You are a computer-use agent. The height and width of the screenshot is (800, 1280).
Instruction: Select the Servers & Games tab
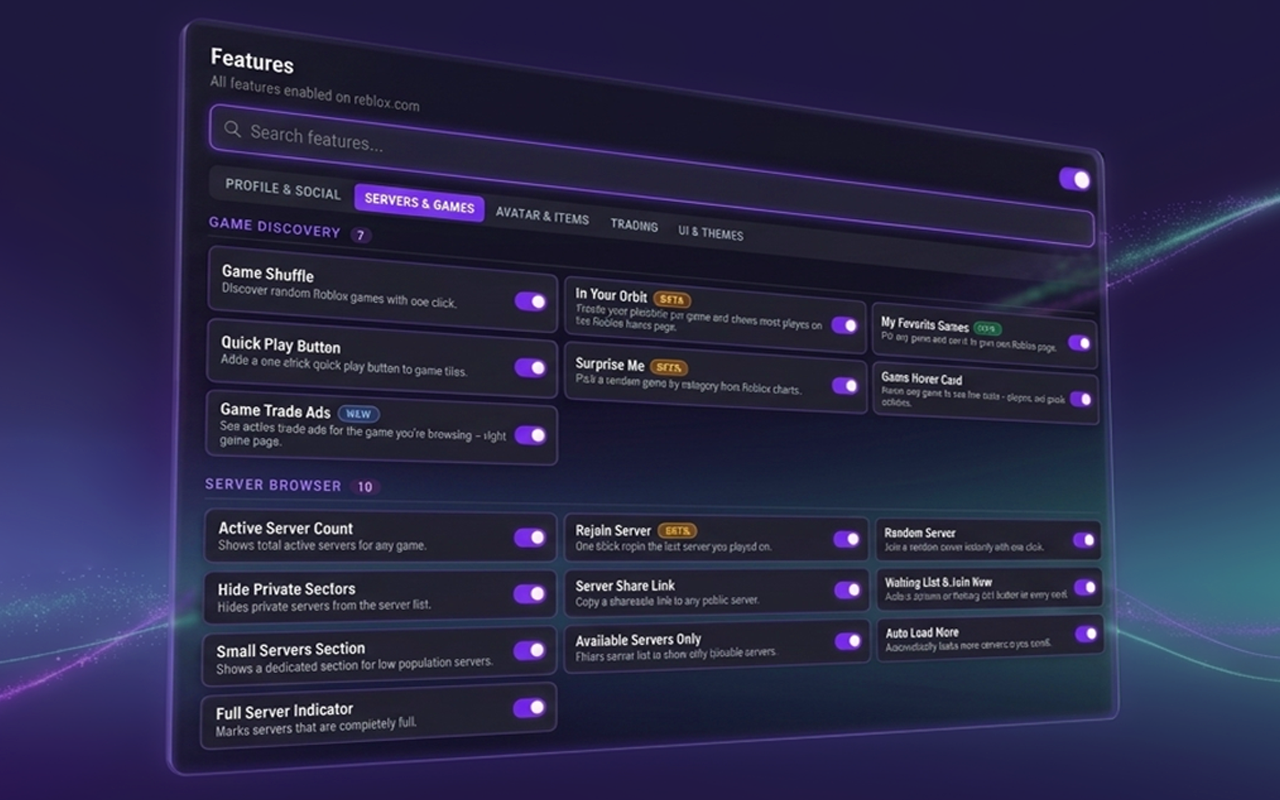pos(420,203)
